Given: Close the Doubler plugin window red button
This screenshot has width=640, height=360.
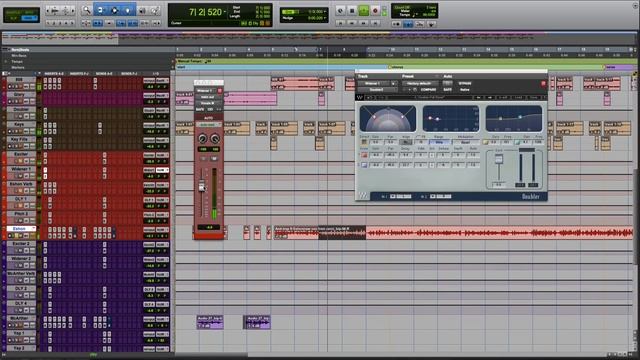Looking at the screenshot, I should tap(543, 83).
